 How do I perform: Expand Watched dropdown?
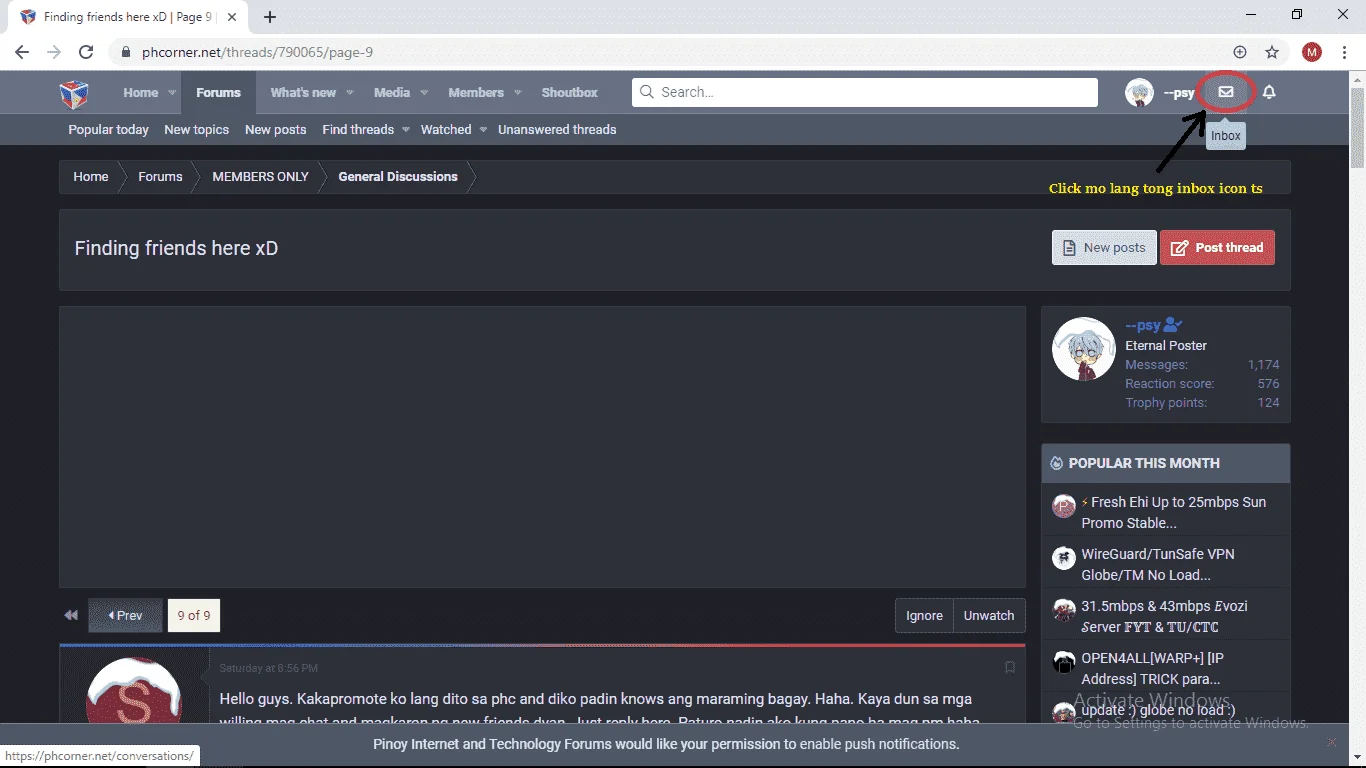point(483,130)
